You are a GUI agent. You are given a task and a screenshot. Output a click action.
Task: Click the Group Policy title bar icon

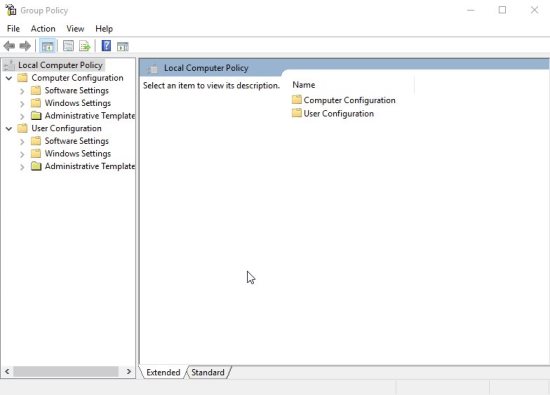click(11, 10)
